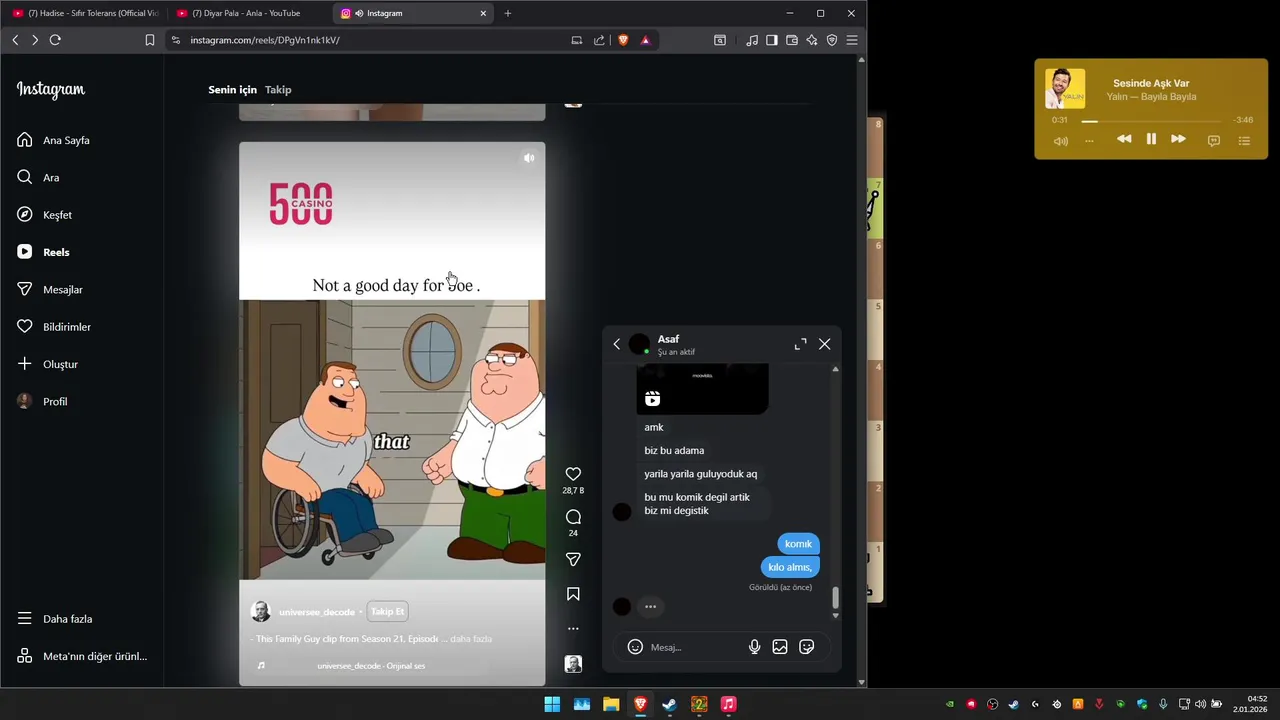Switch to the Takip feed tab

[x=278, y=90]
